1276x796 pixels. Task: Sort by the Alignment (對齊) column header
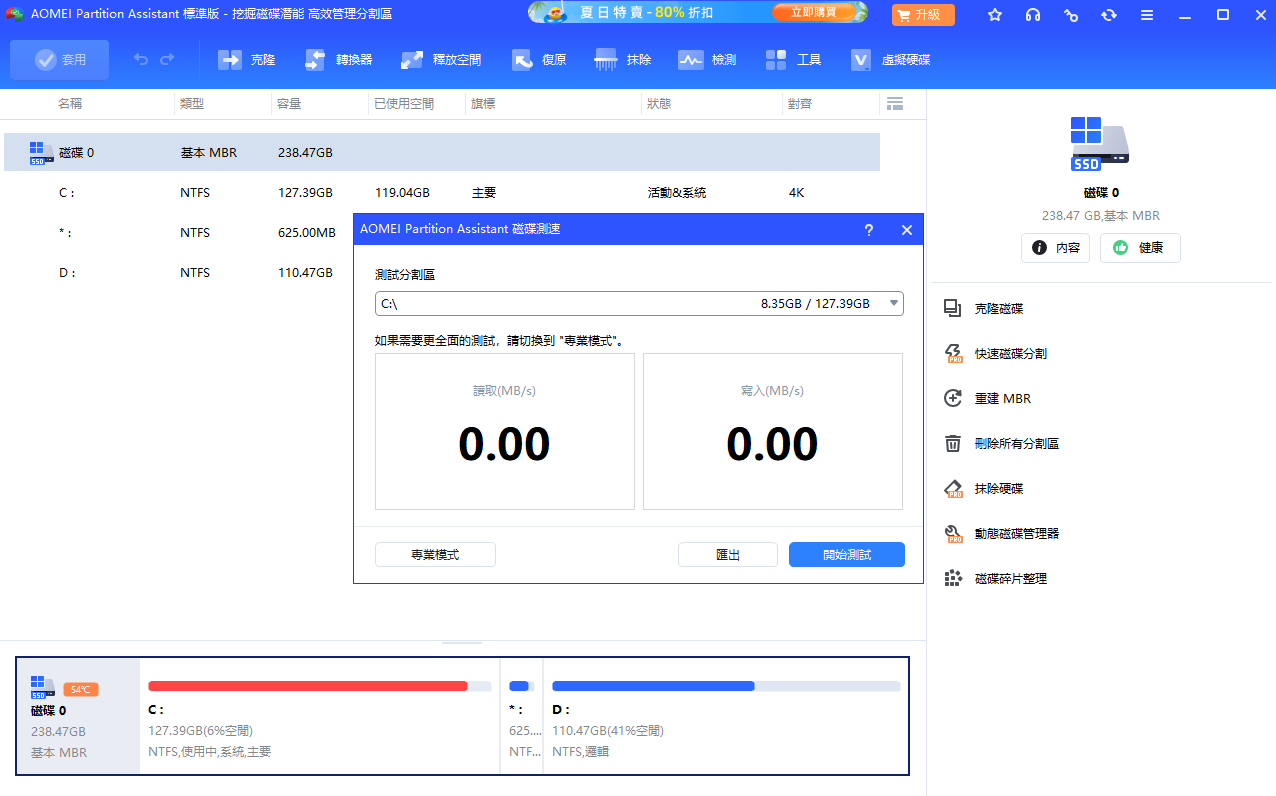(800, 104)
